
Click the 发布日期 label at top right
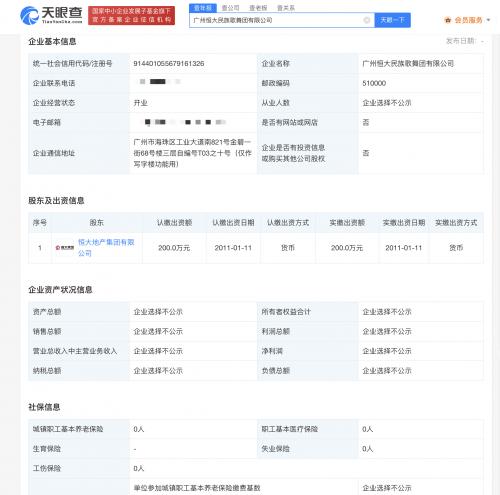click(461, 41)
